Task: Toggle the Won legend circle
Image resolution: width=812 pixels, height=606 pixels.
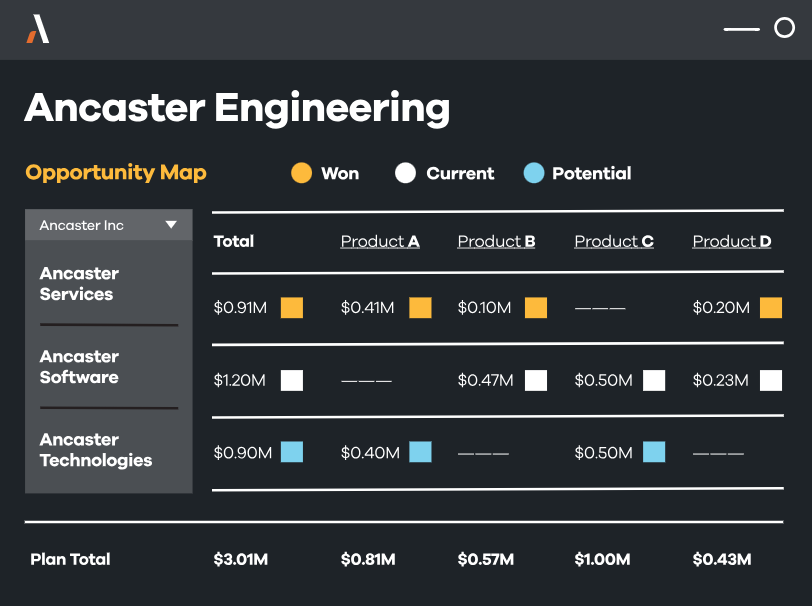Action: 301,173
